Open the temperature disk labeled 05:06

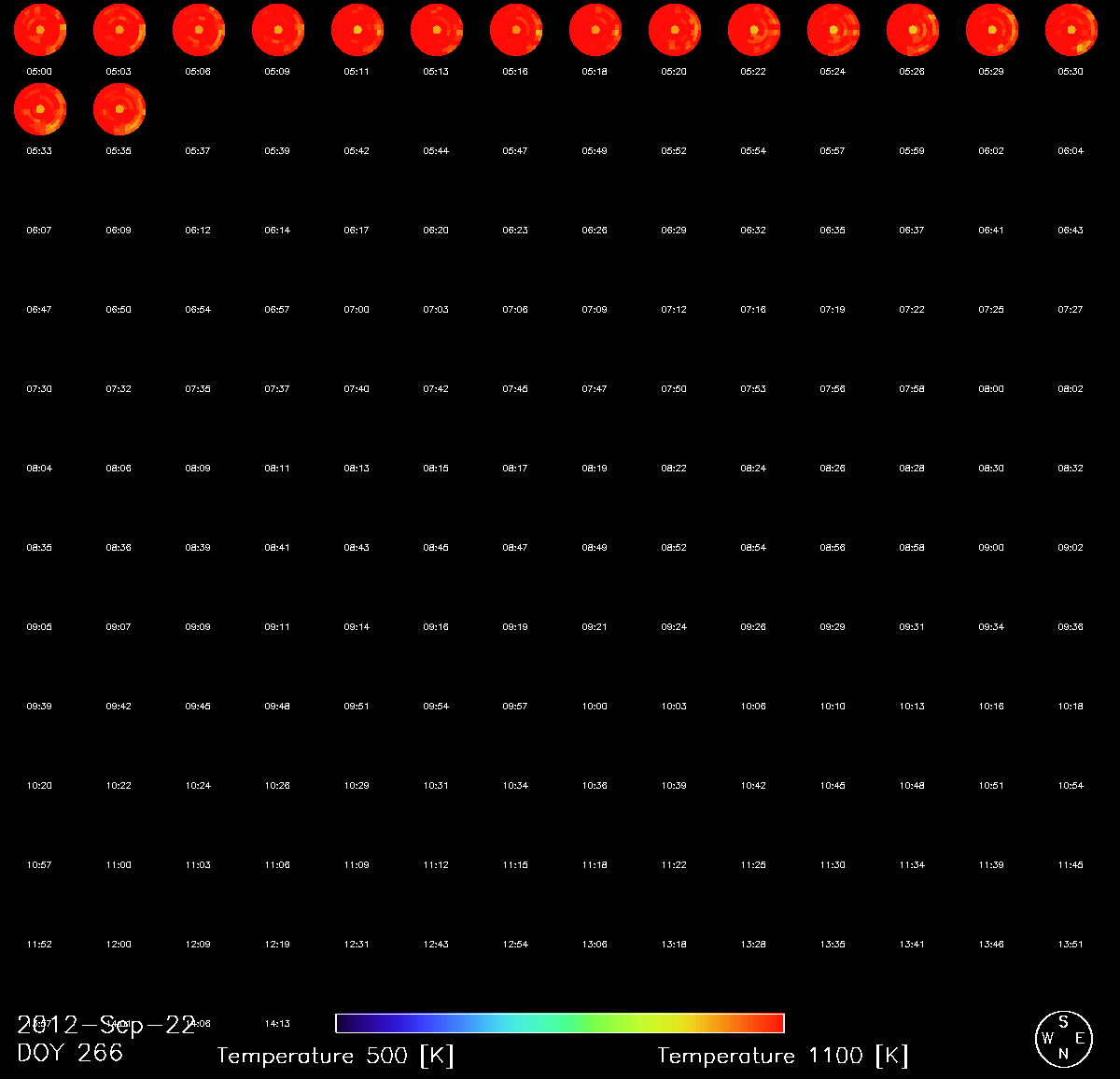[199, 30]
